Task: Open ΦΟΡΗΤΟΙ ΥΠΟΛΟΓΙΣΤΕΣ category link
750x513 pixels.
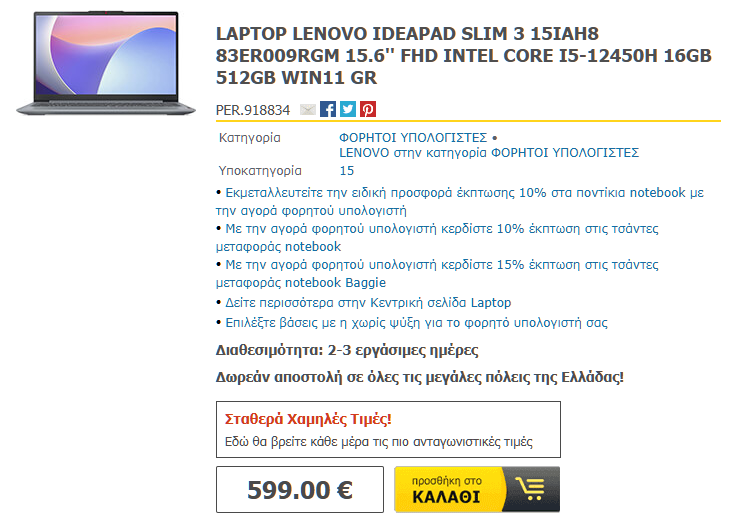Action: (x=413, y=138)
